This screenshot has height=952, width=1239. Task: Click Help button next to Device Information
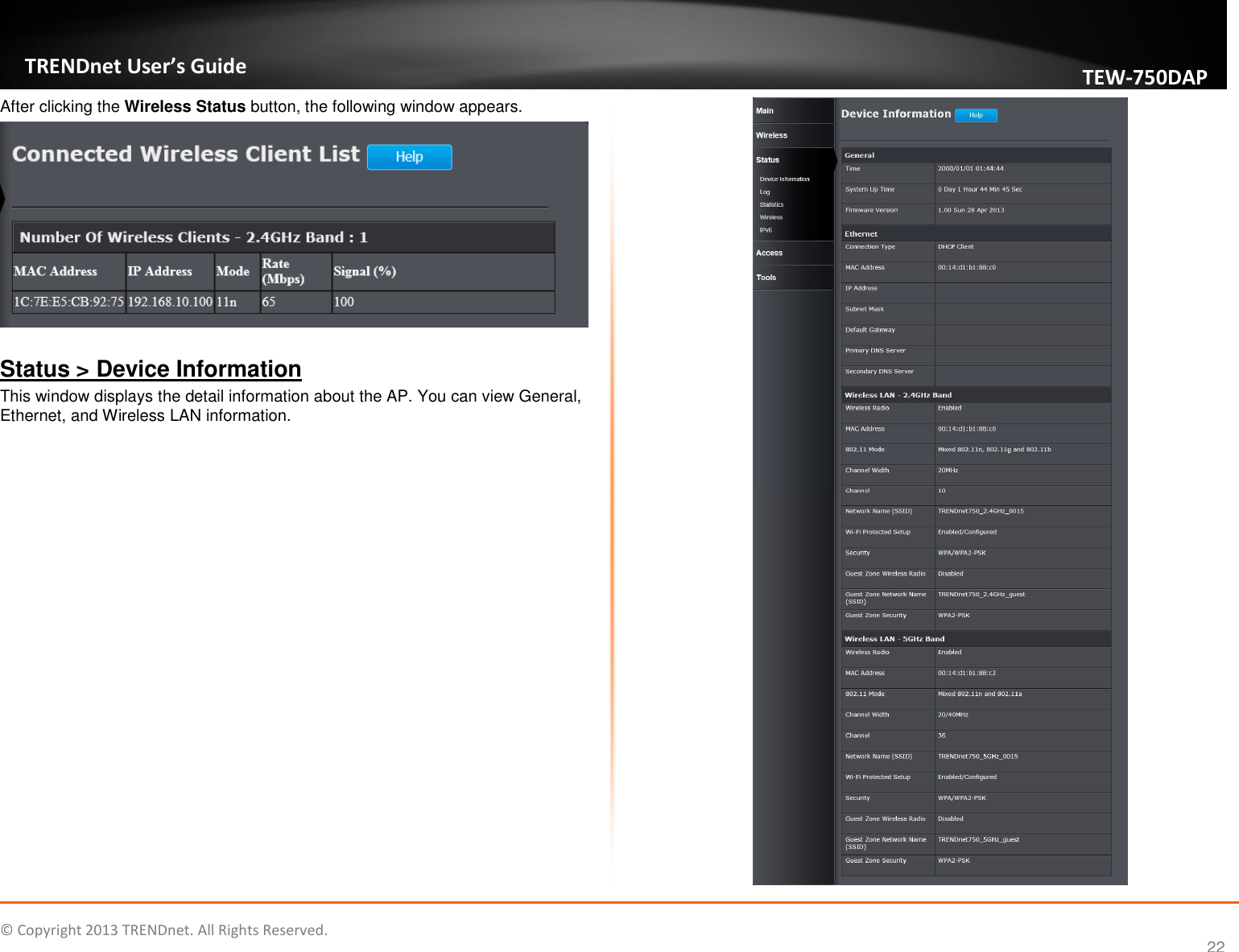click(976, 115)
